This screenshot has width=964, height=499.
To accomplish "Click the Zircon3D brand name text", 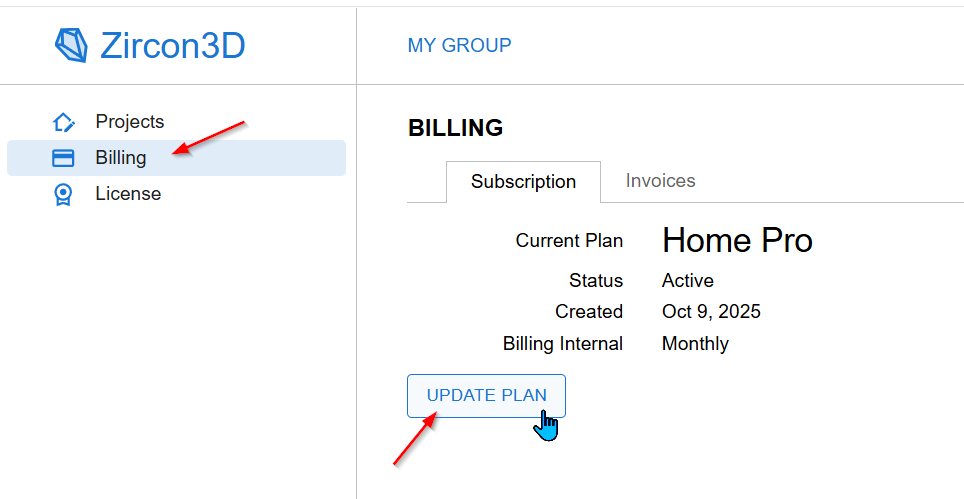I will click(x=172, y=46).
